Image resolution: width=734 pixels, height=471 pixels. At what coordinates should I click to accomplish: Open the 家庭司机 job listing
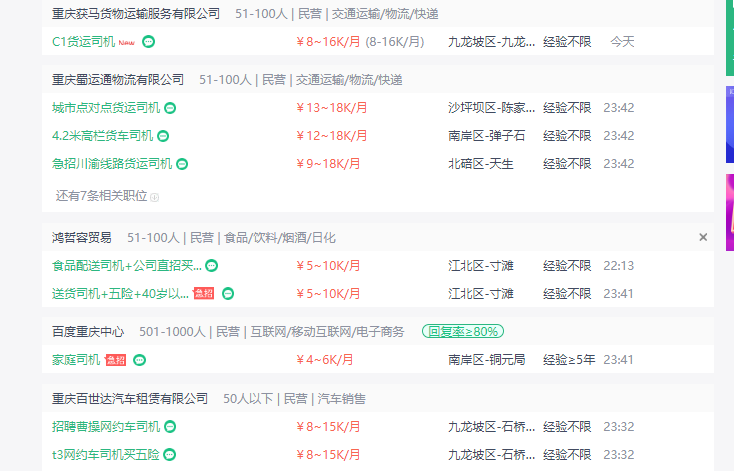76,360
